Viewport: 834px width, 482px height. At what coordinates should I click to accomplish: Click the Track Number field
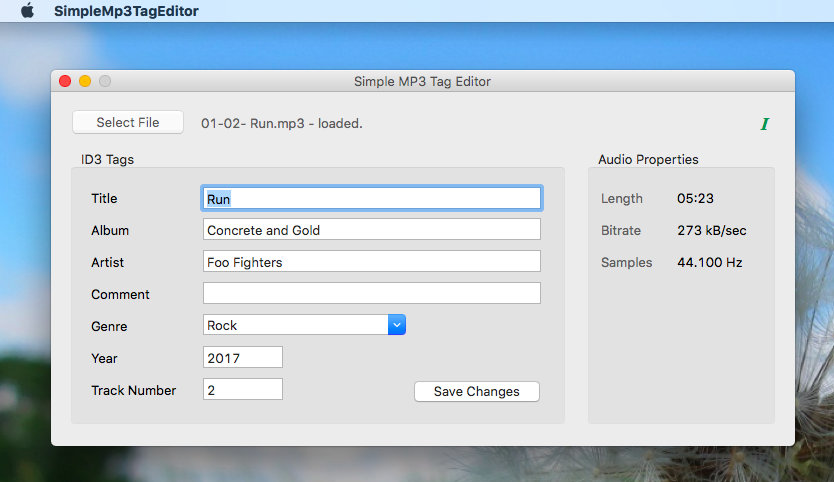click(x=243, y=389)
